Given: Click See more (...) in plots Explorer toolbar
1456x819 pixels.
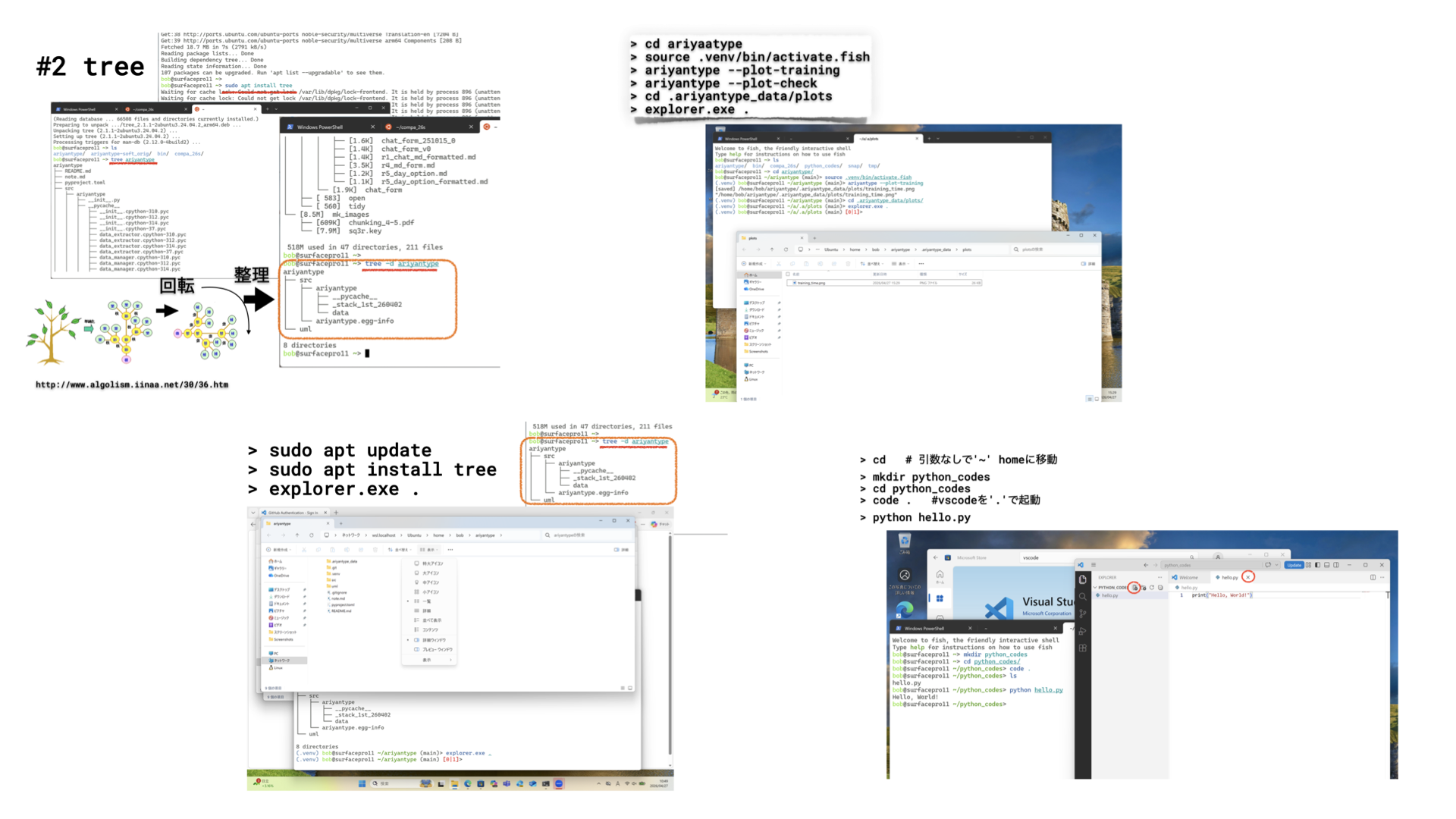Looking at the screenshot, I should click(x=921, y=264).
